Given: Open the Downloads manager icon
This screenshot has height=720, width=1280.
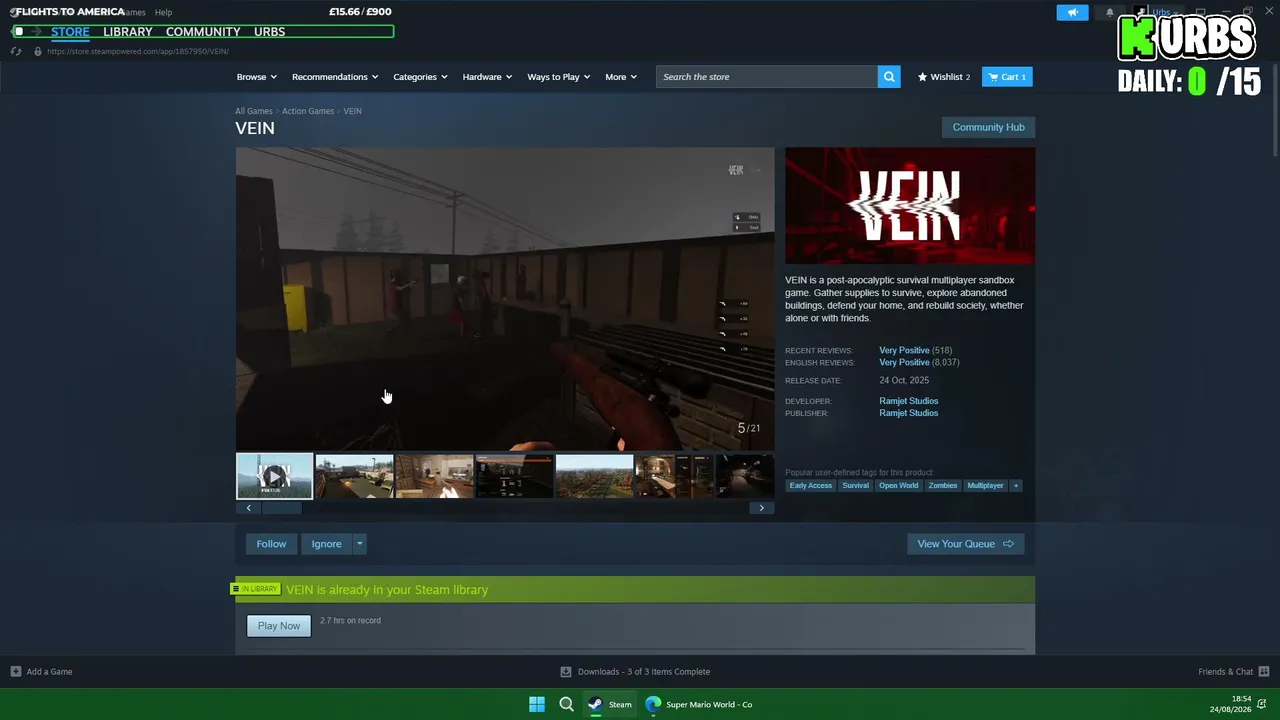Looking at the screenshot, I should [x=566, y=672].
